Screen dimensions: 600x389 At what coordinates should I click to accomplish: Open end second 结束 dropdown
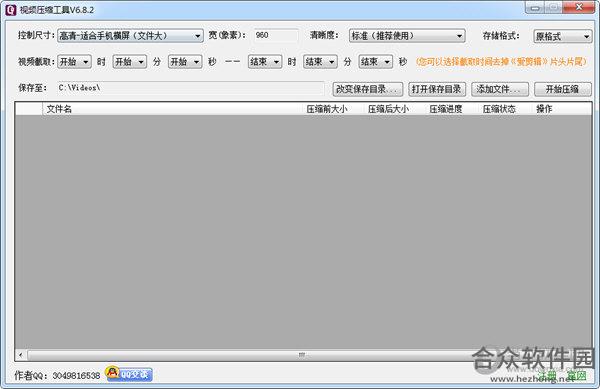point(375,62)
